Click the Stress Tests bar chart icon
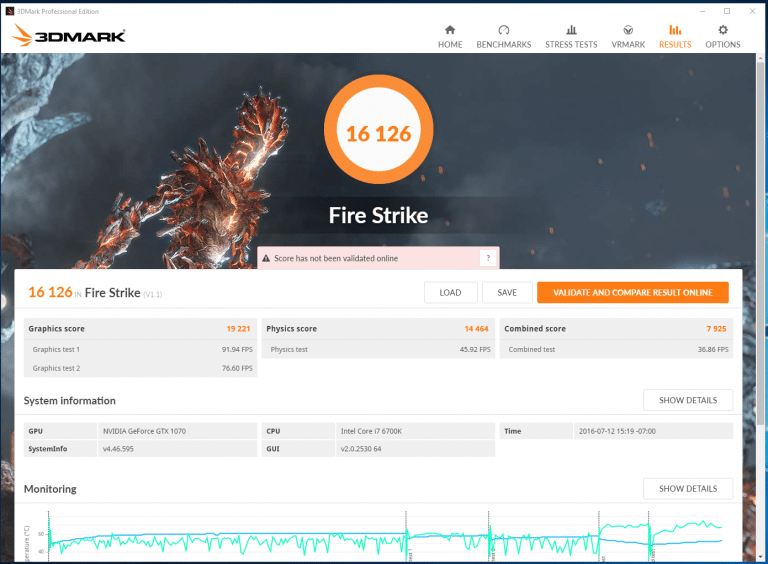 571,30
